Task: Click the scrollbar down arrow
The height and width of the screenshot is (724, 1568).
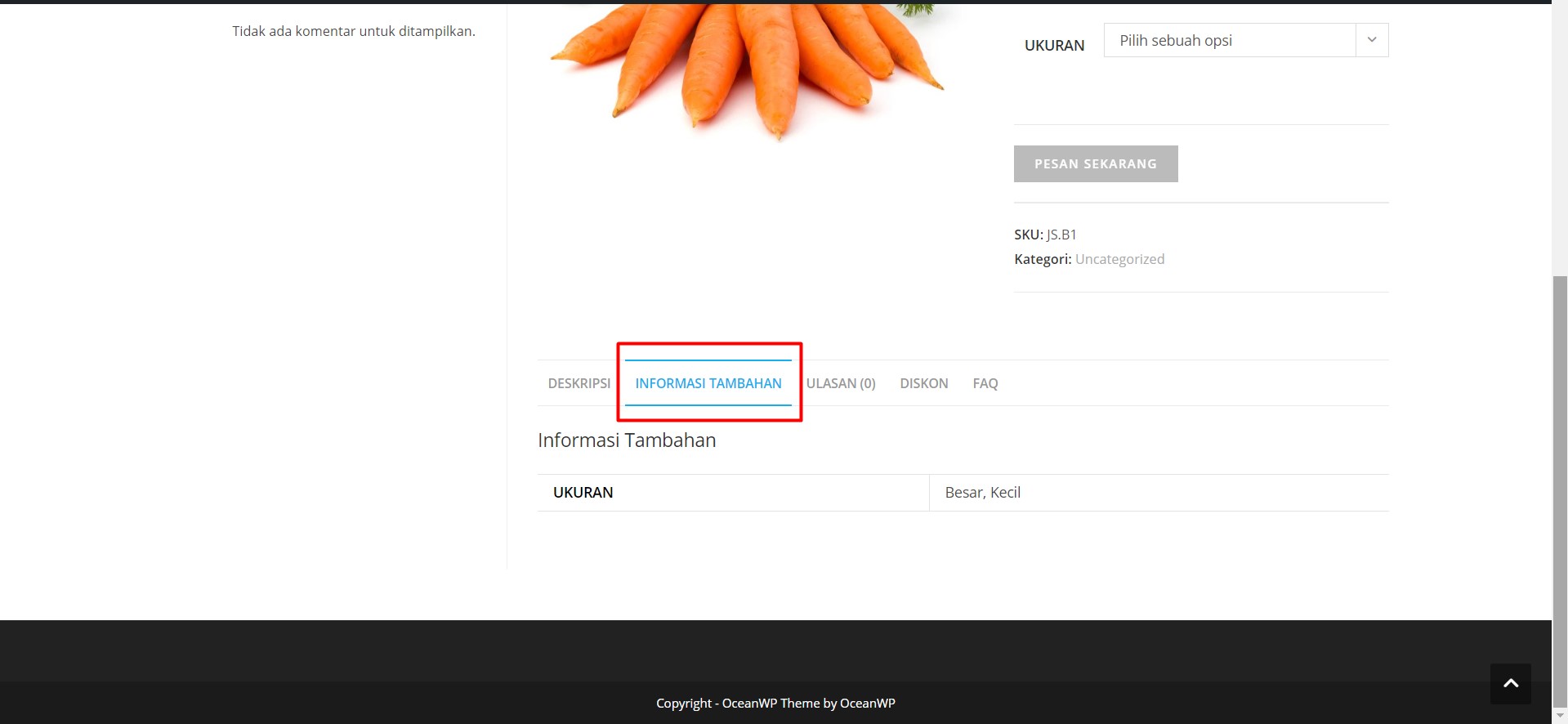Action: tap(1560, 716)
